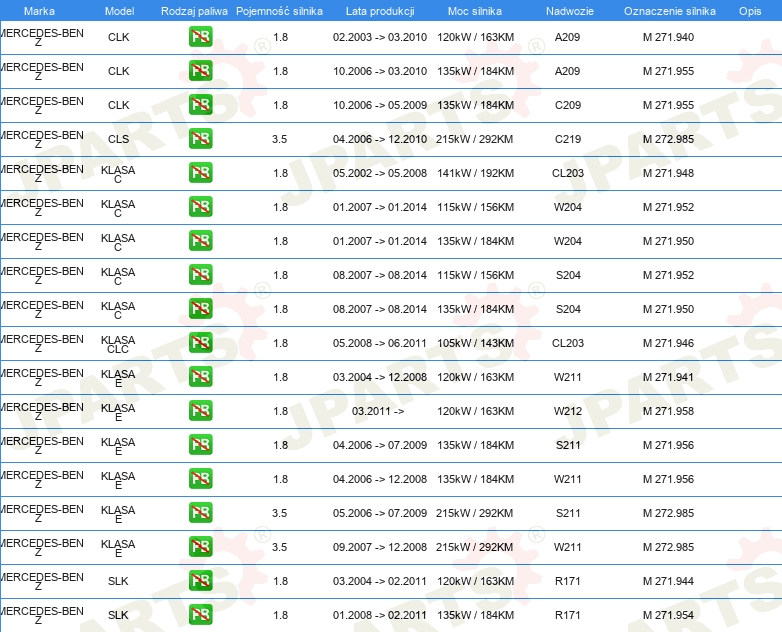The height and width of the screenshot is (632, 782).
Task: Click KLASA CLC model cell
Action: pos(118,344)
